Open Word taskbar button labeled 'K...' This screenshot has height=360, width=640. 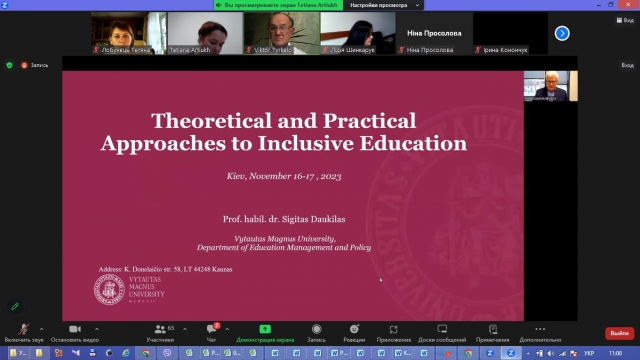[x=402, y=353]
